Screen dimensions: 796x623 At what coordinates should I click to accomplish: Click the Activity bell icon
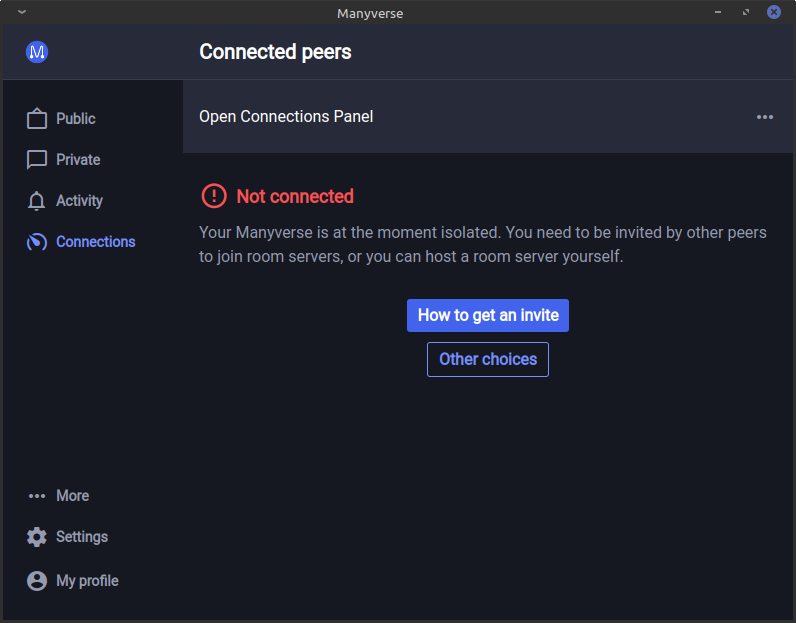click(x=37, y=201)
